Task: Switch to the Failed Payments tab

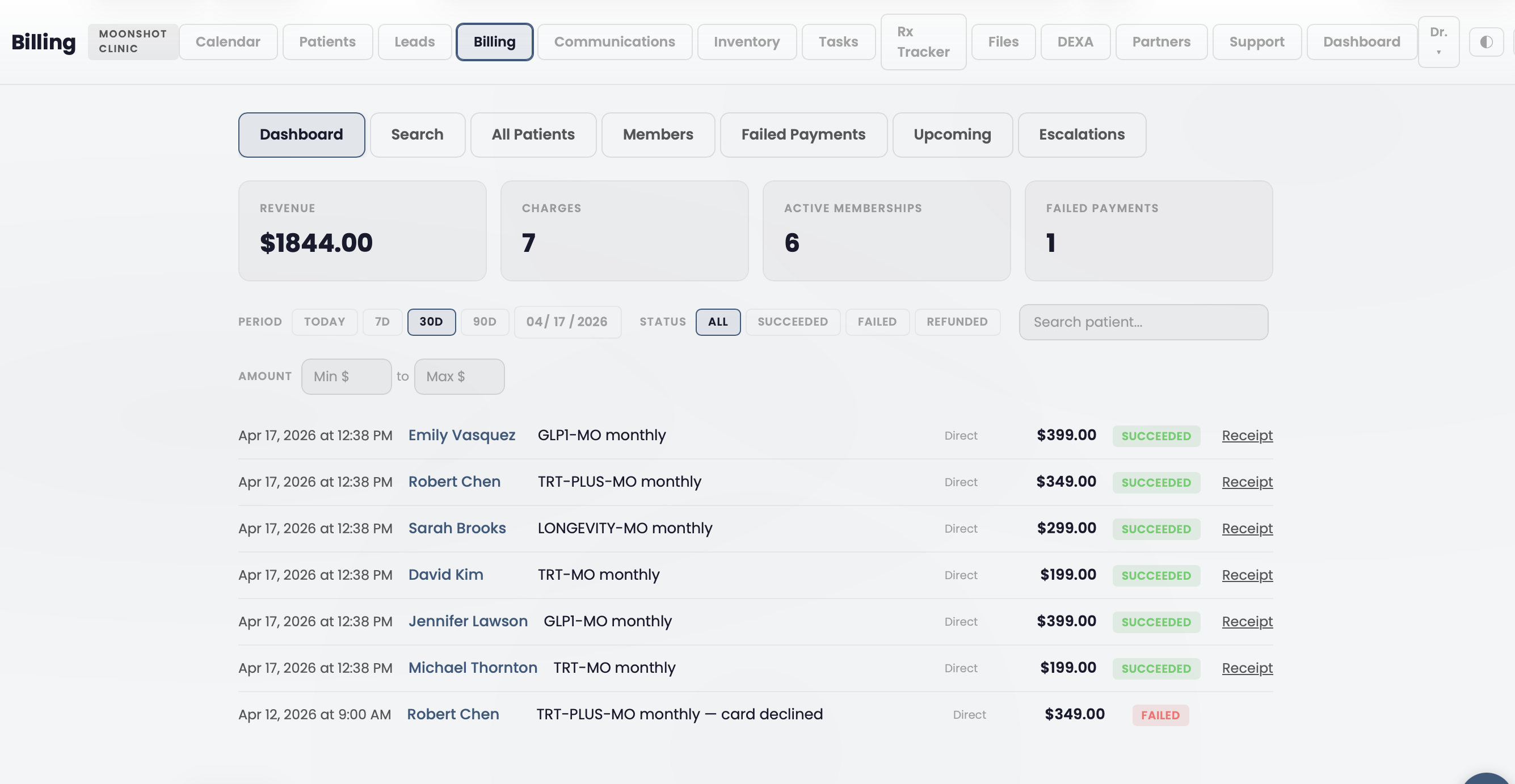Action: click(803, 134)
